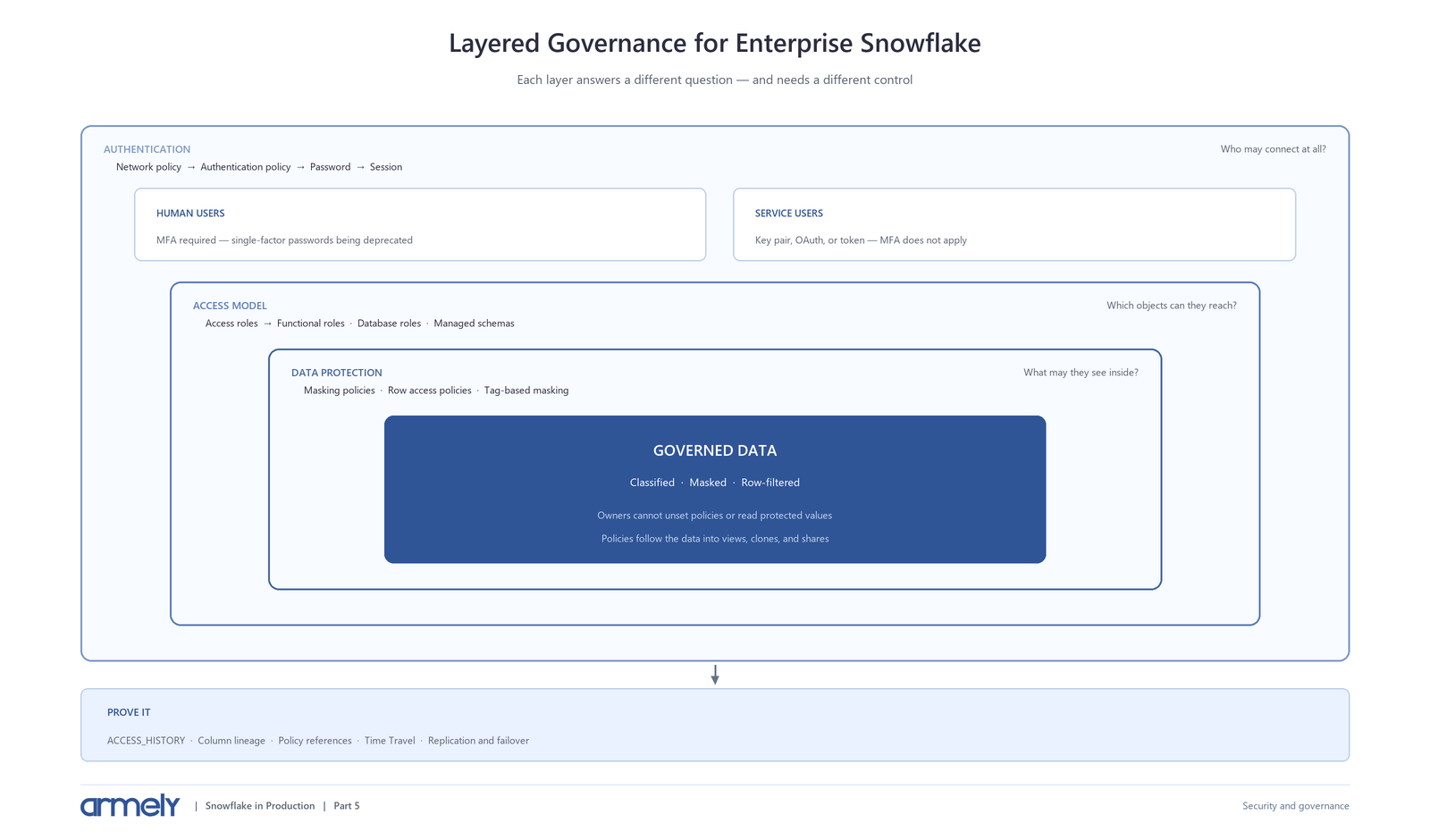Select 'Row access policies' text
The width and height of the screenshot is (1430, 840).
[430, 391]
